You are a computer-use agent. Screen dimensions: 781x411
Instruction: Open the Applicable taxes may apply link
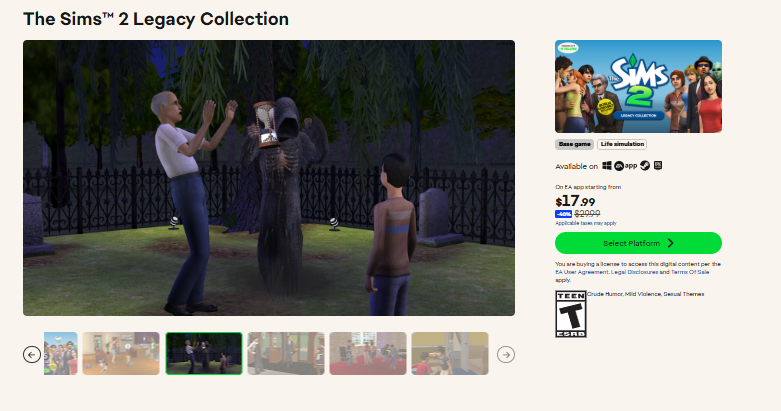coord(586,223)
